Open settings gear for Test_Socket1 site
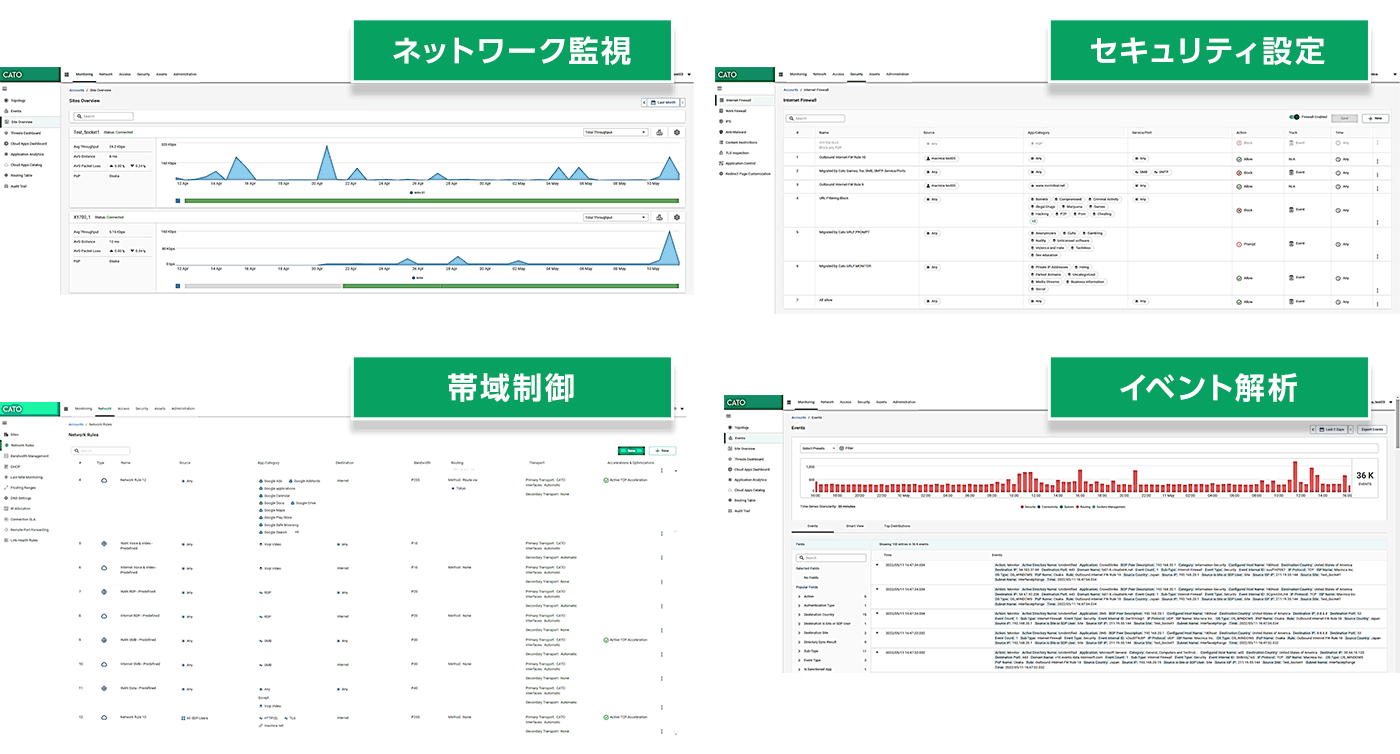The height and width of the screenshot is (754, 1400). click(677, 132)
